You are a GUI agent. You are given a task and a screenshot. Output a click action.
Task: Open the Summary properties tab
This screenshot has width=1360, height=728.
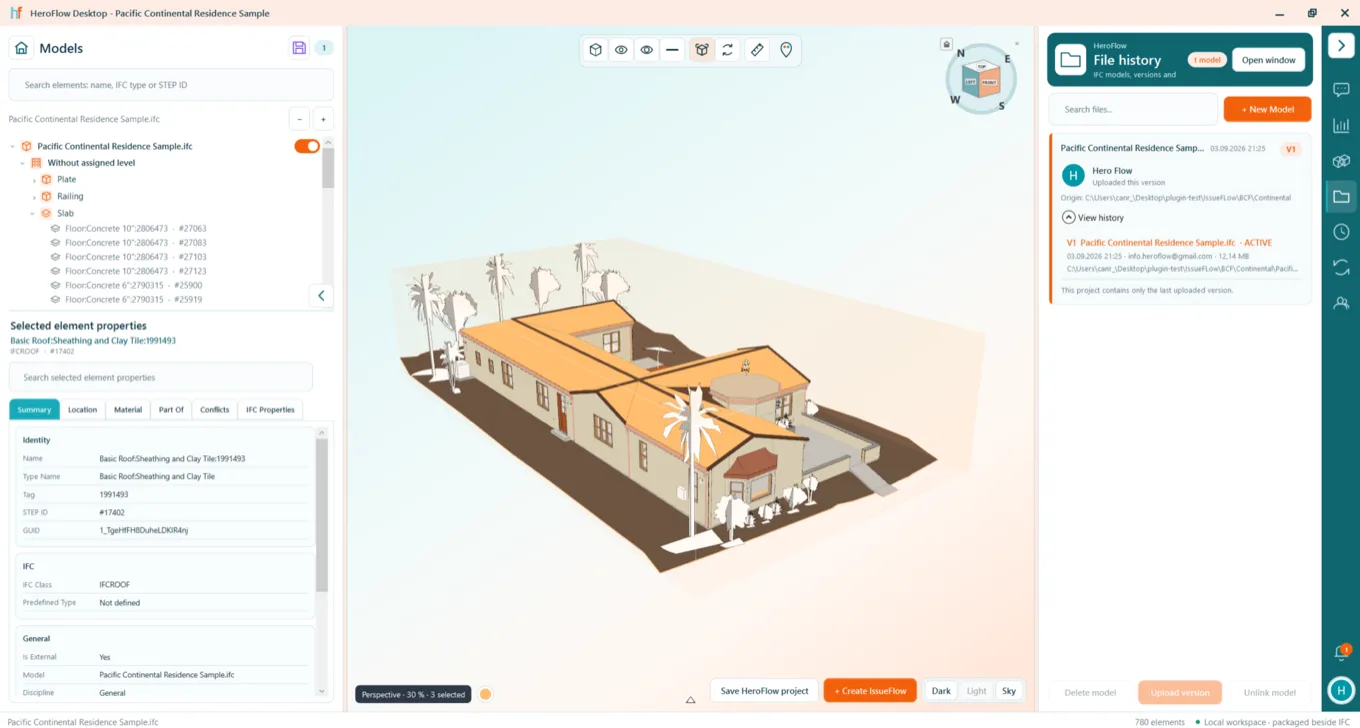coord(34,409)
